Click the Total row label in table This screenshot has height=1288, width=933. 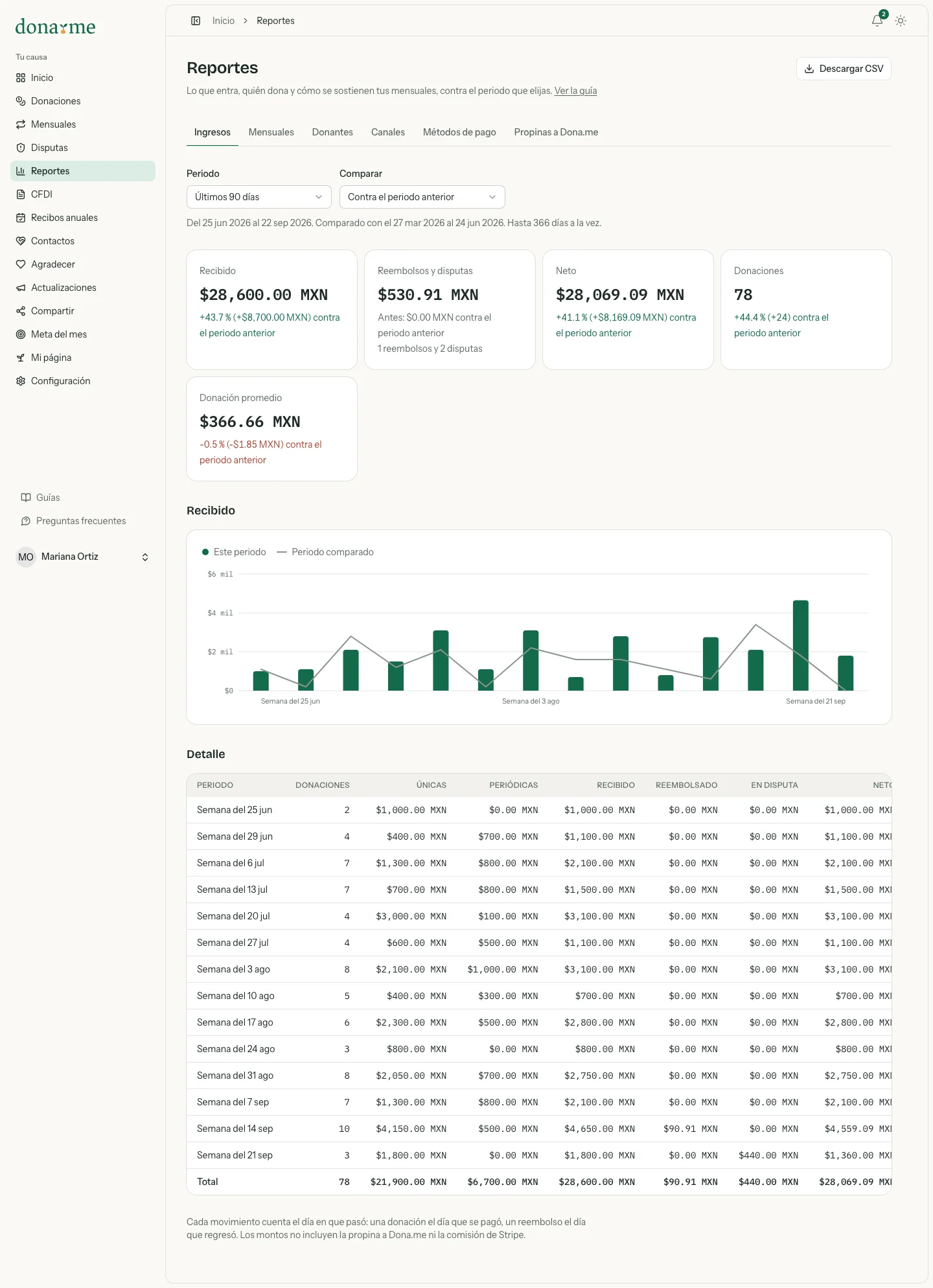pos(207,1182)
